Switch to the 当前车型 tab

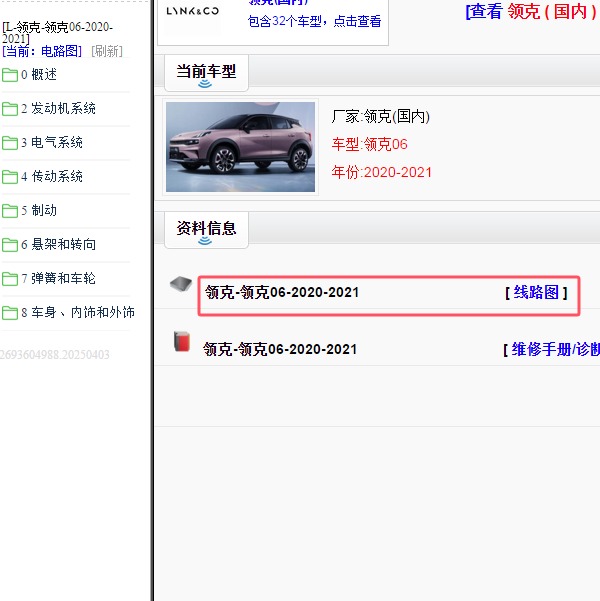pyautogui.click(x=206, y=73)
